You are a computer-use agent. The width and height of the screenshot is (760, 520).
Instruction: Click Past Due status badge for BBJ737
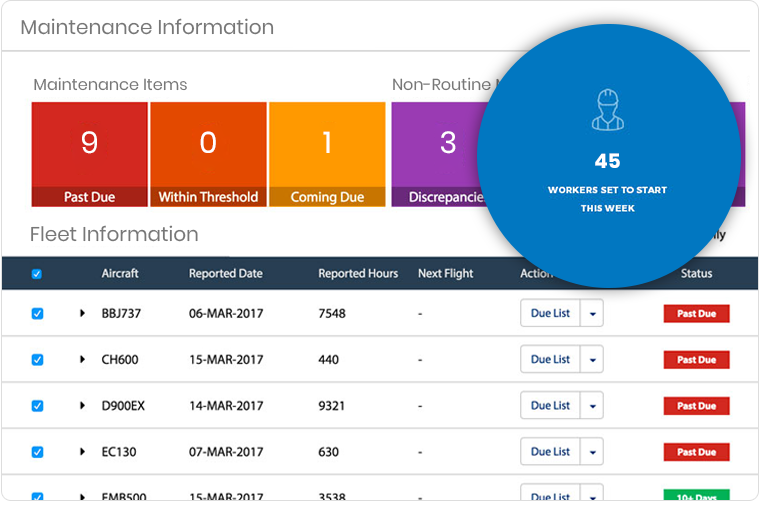point(697,314)
